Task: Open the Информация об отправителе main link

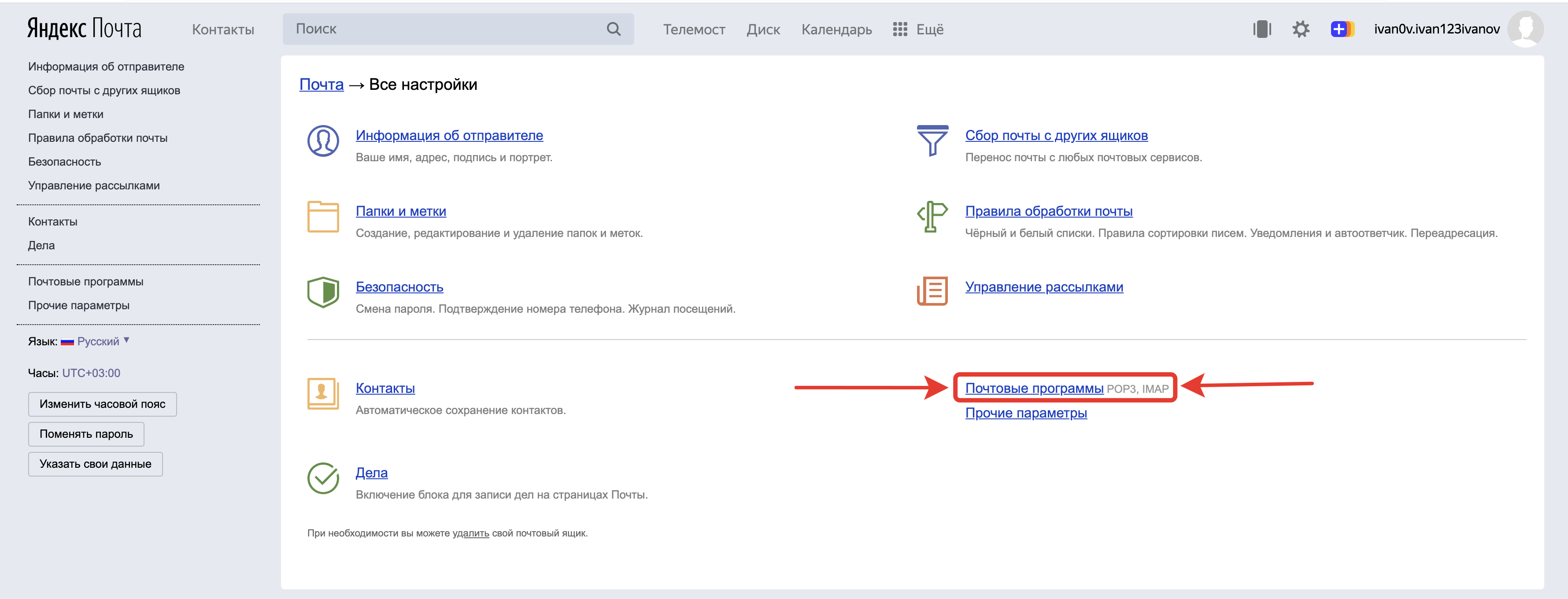Action: pos(449,135)
